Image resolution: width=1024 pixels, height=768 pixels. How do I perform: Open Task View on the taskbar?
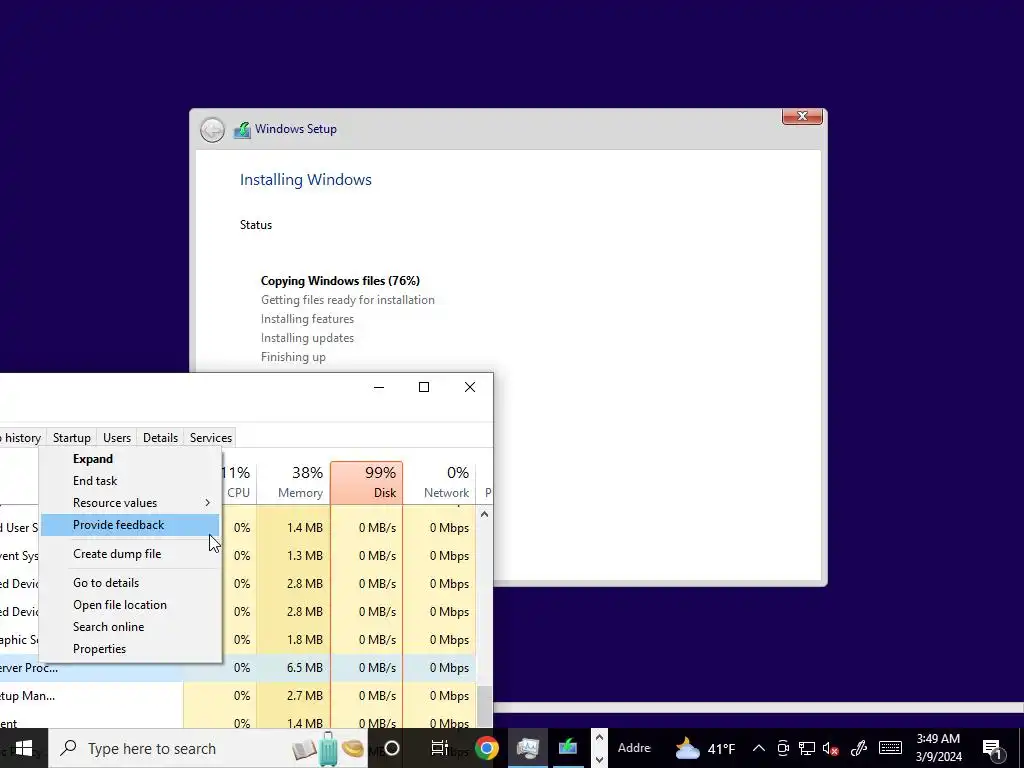[440, 748]
